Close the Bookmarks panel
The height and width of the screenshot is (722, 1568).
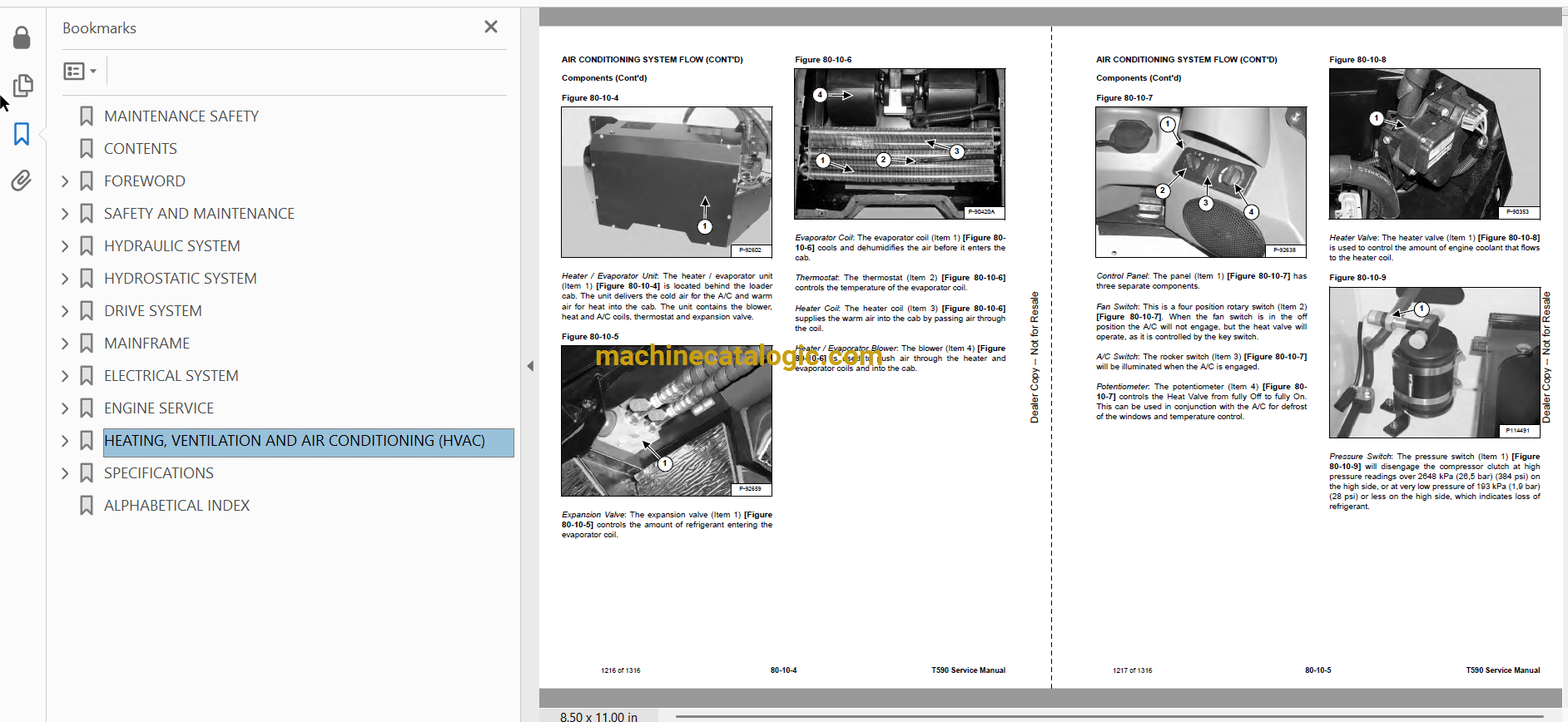click(x=491, y=27)
